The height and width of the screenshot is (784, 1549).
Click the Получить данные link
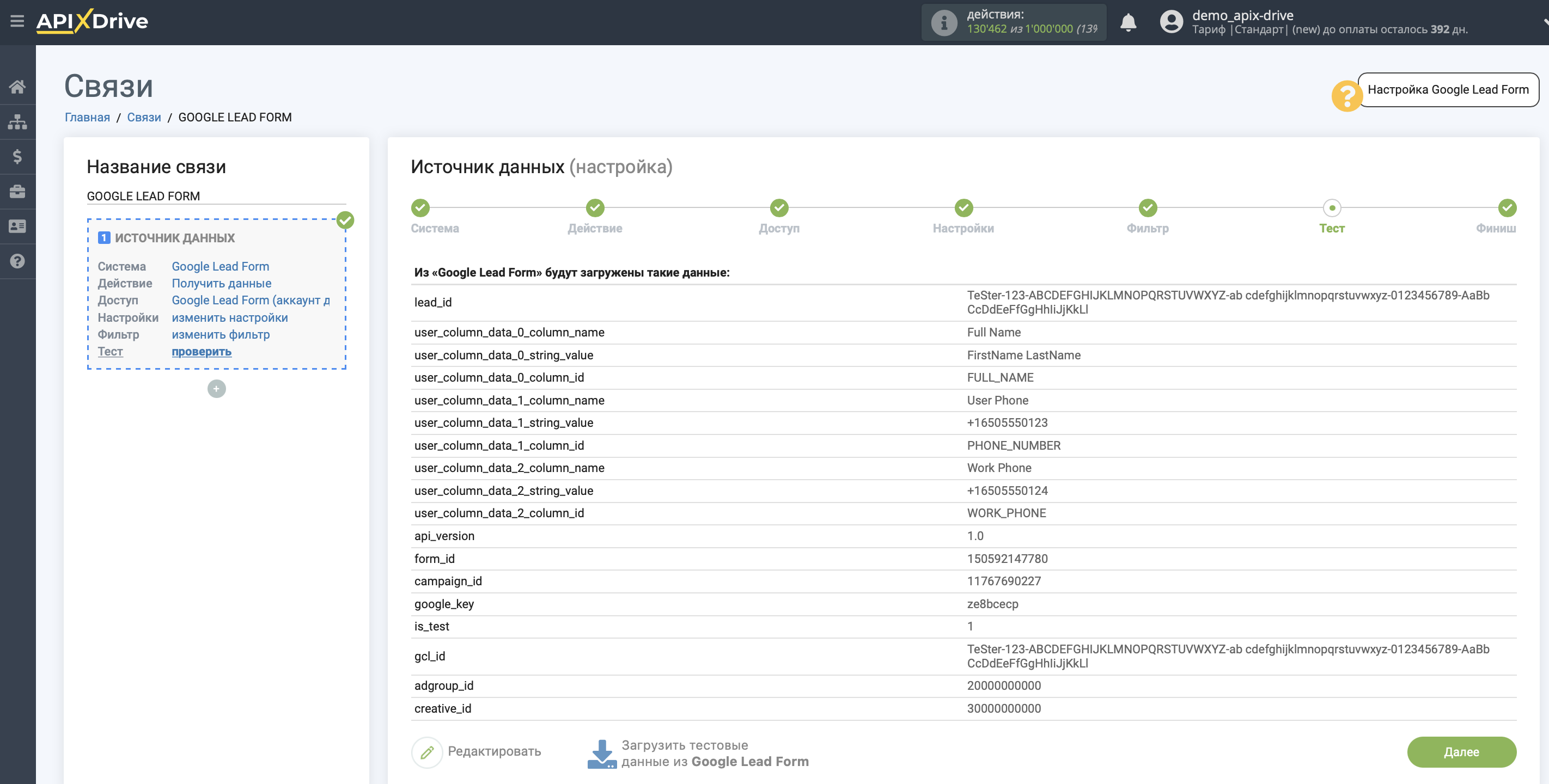[221, 283]
